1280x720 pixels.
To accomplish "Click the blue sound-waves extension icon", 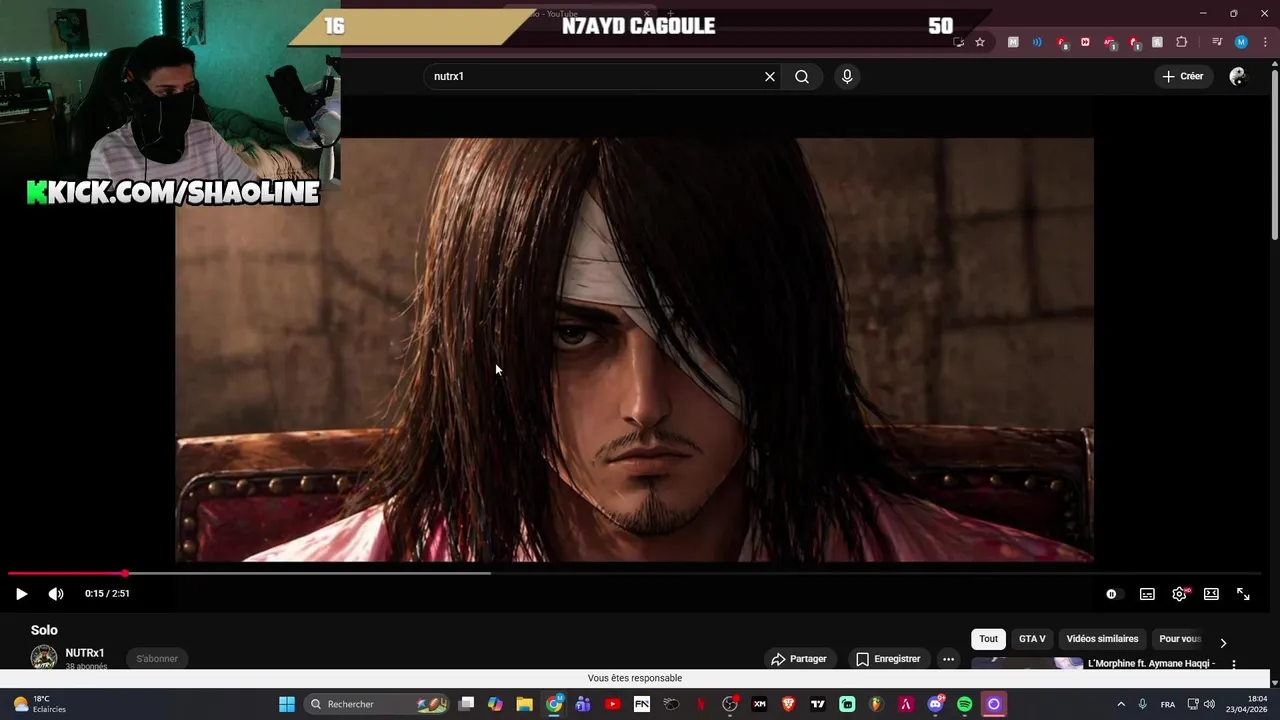I will click(1037, 42).
